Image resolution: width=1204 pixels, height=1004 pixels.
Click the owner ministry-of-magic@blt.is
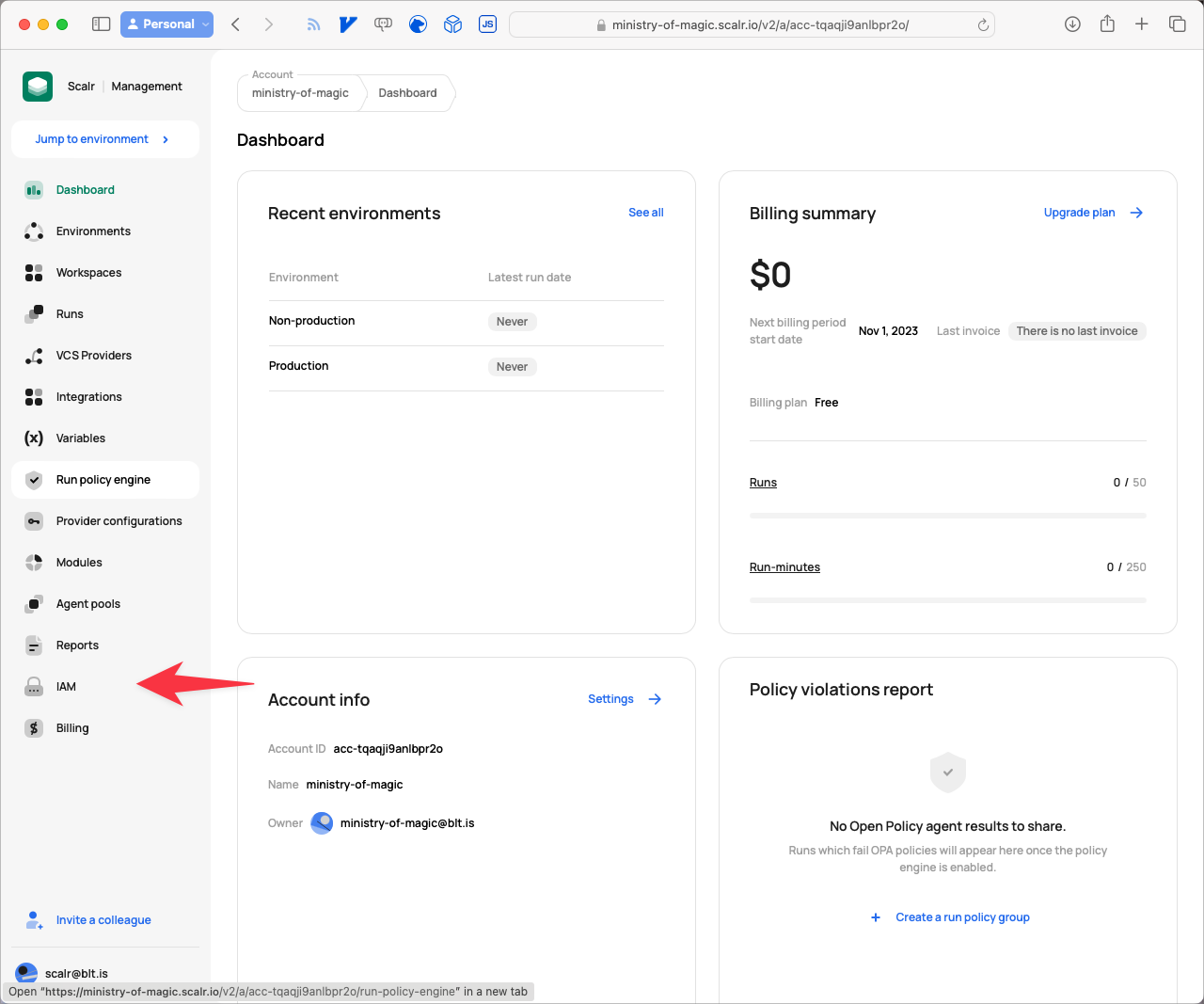tap(407, 823)
